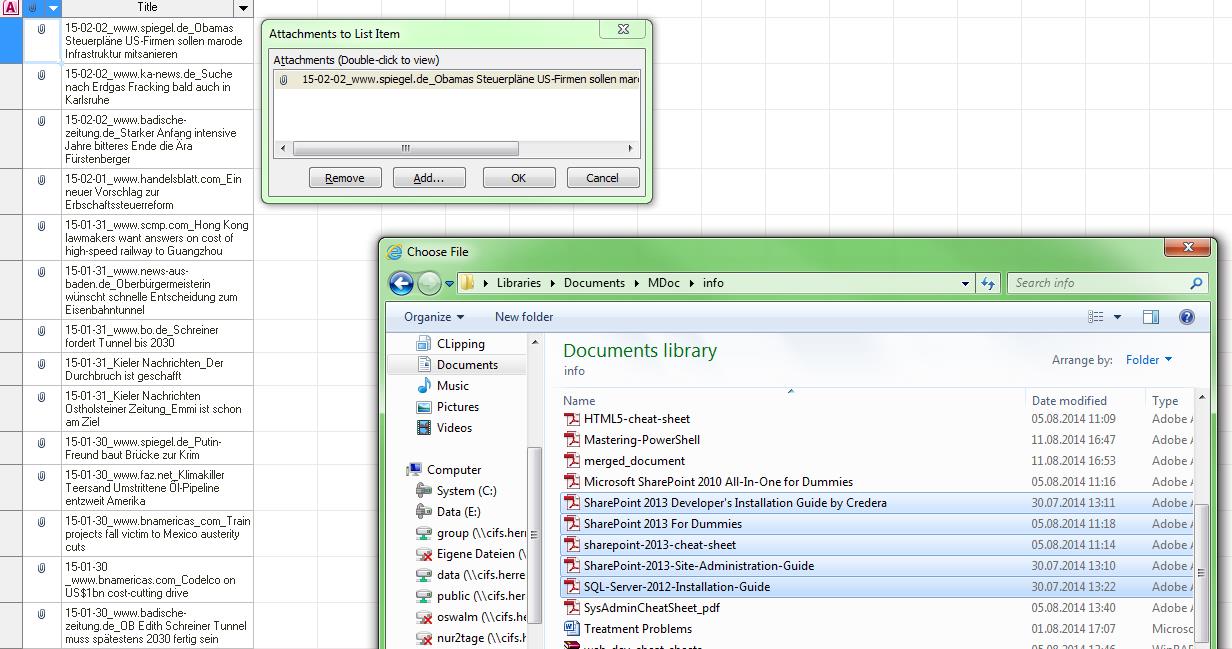Select list row 'spiegel.de_Putin-Freund baut Brücke zur Krim'

coord(158,449)
